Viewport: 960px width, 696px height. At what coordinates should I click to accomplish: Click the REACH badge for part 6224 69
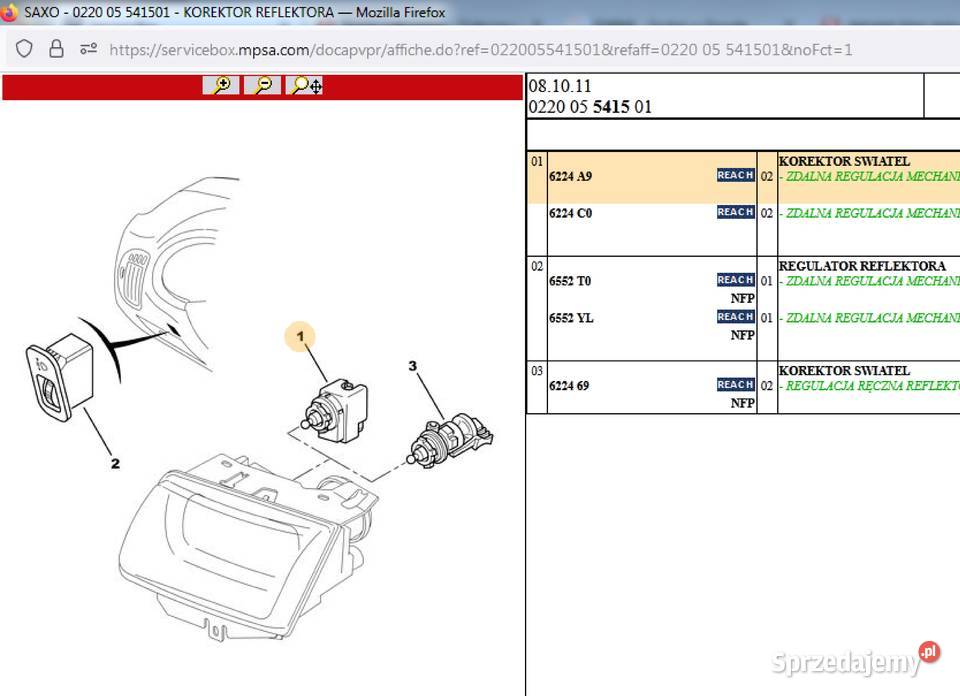click(735, 385)
